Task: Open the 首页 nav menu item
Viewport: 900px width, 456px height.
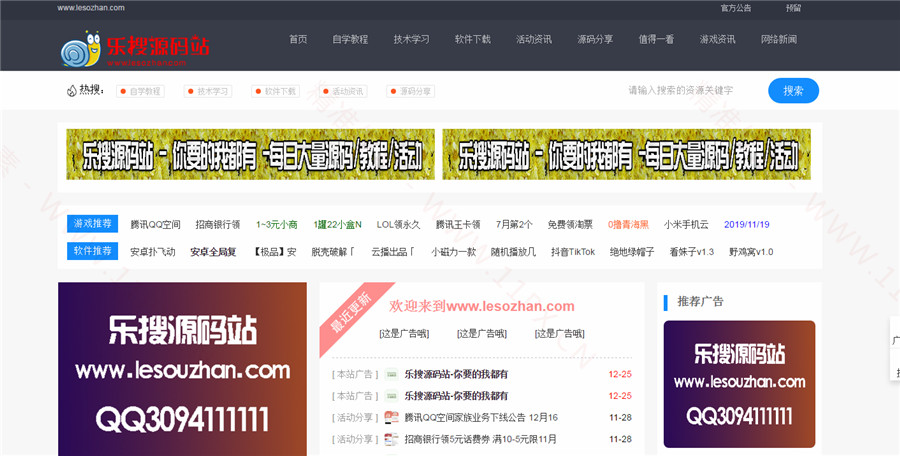Action: [x=298, y=40]
